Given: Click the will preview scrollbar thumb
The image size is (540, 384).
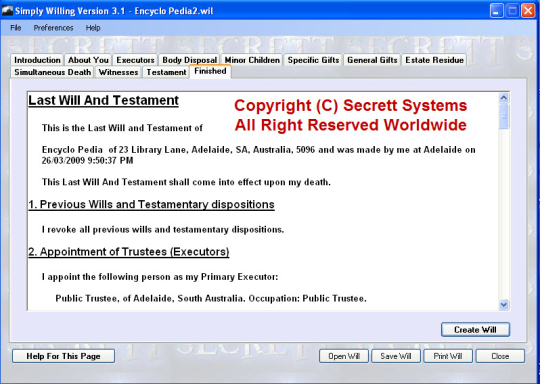Looking at the screenshot, I should coord(504,116).
